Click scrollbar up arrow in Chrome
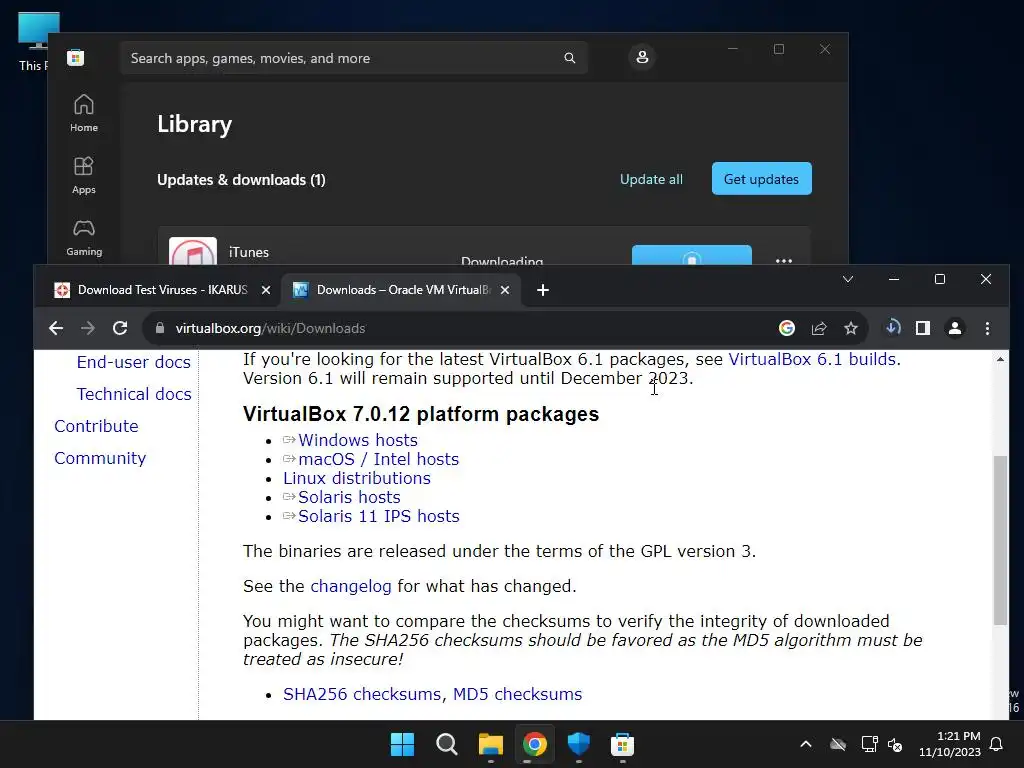Screen dimensions: 1024x768 1000,359
